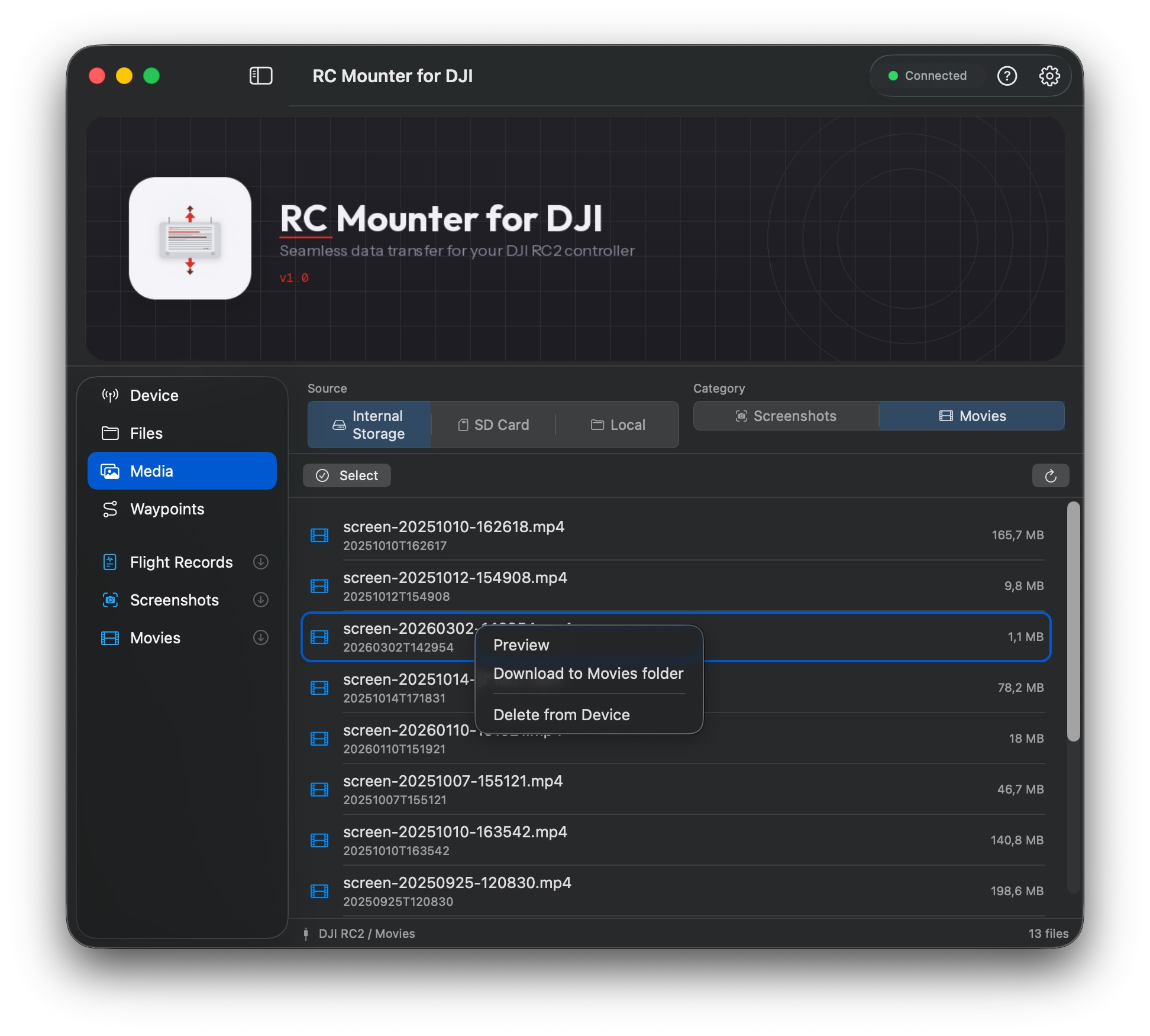Click film icon of screen-20251012-154908.mp4
1150x1036 pixels.
pos(319,587)
